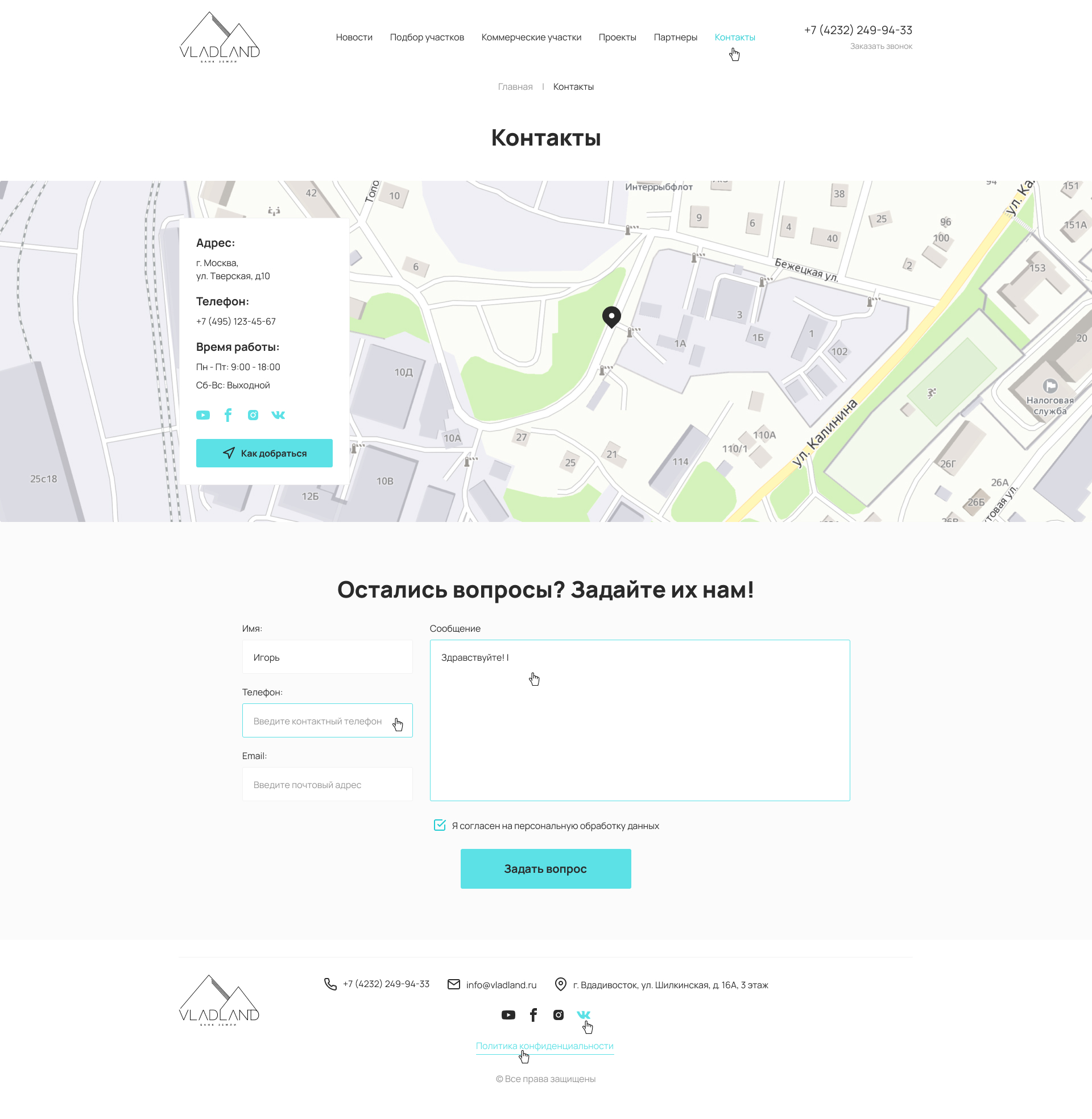Submit with Задать вопрос button
The width and height of the screenshot is (1092, 1119).
[545, 869]
